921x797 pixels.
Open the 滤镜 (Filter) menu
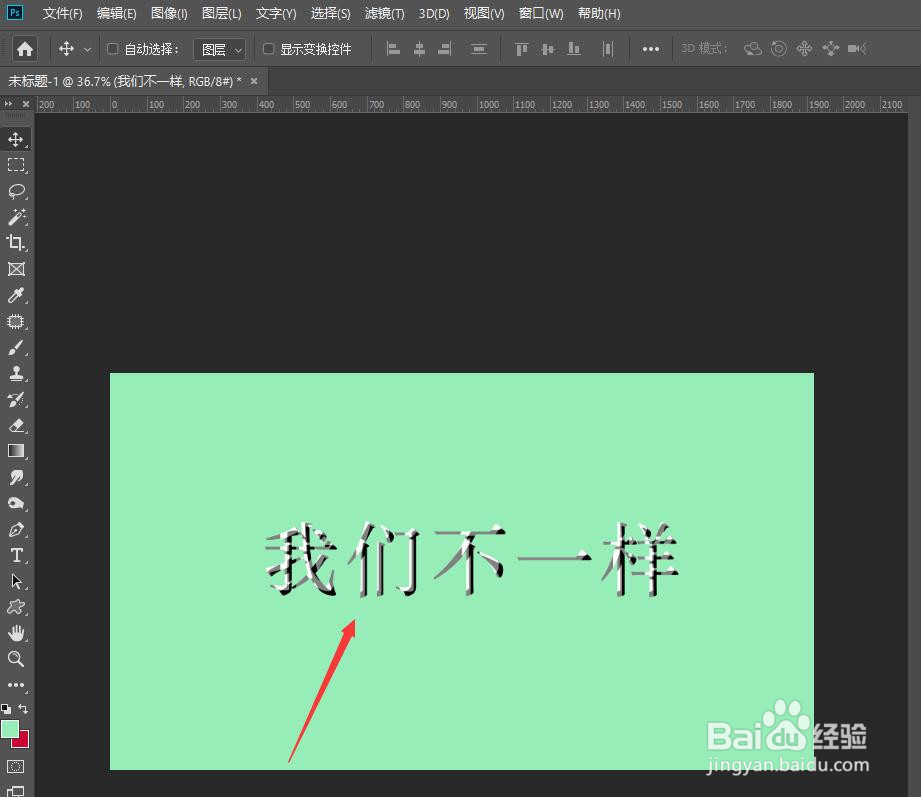(x=384, y=13)
